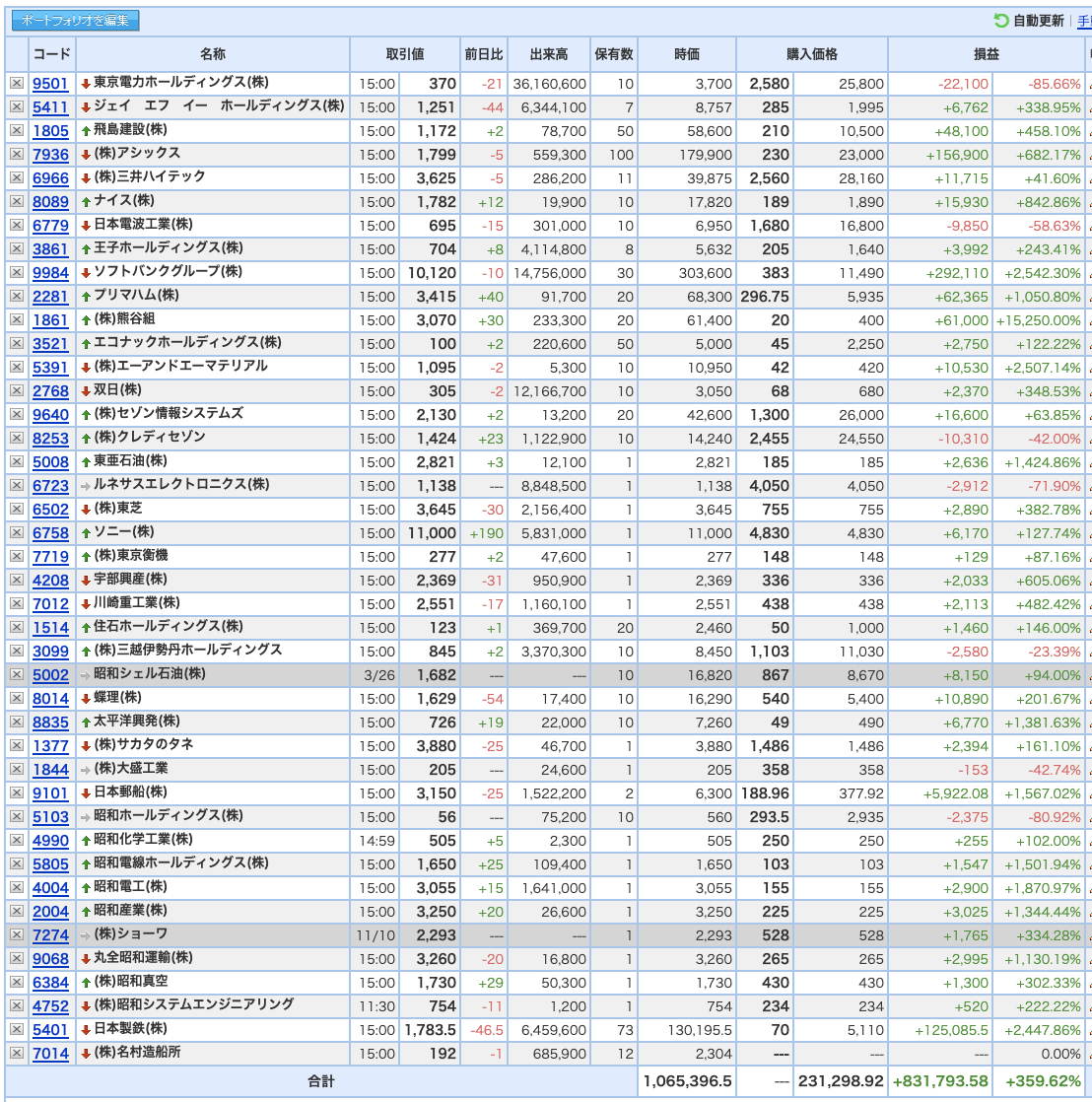The image size is (1092, 1102).
Task: Click the name ルネサスエレクトロニクス(株)
Action: [x=181, y=484]
